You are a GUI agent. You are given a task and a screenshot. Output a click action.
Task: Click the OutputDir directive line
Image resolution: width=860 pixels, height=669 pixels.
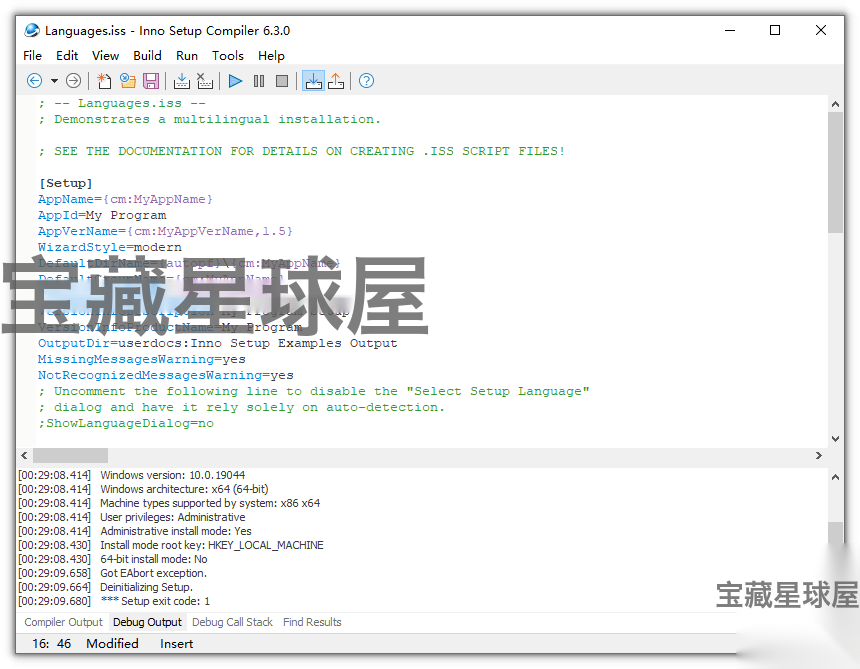point(217,343)
